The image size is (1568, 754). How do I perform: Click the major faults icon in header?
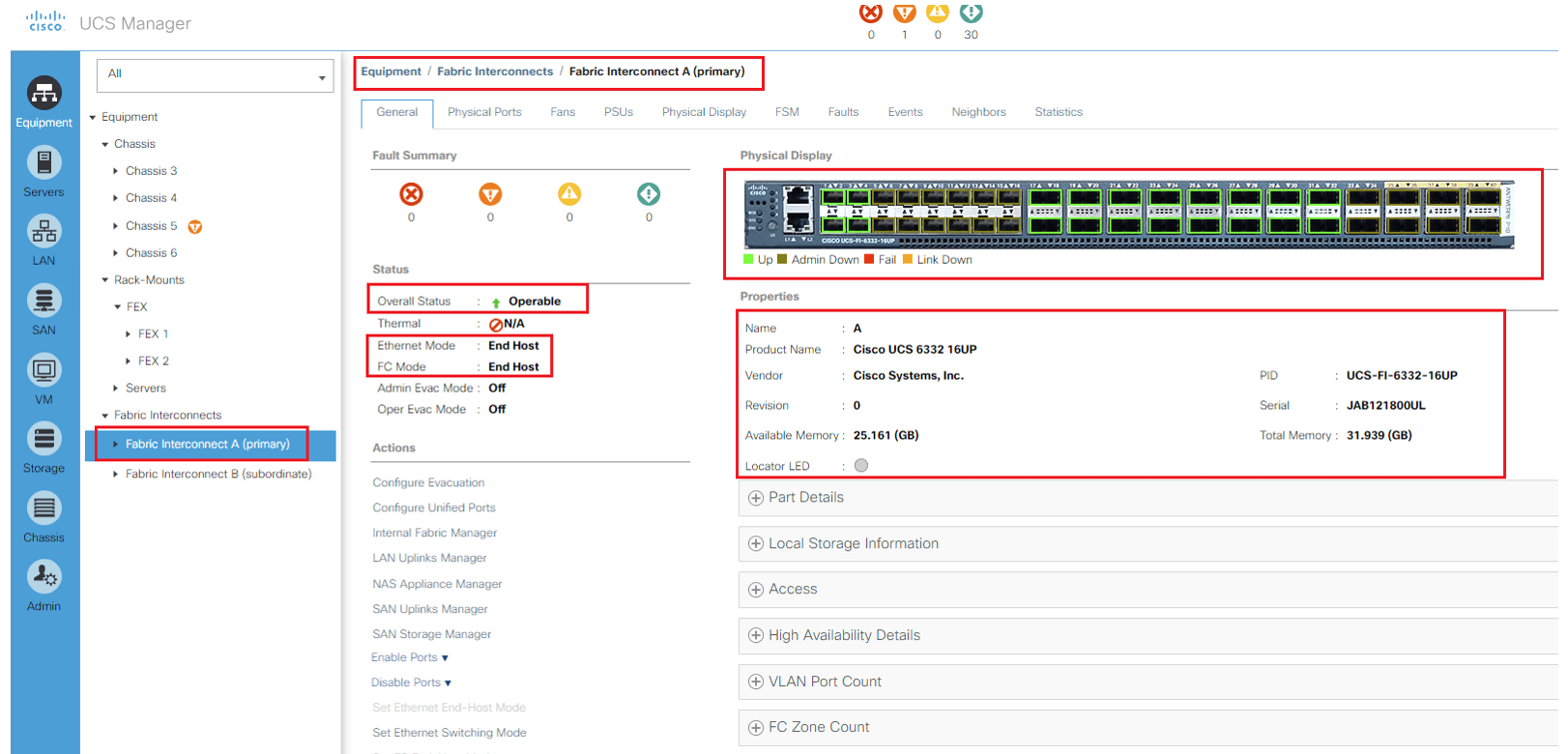(905, 13)
